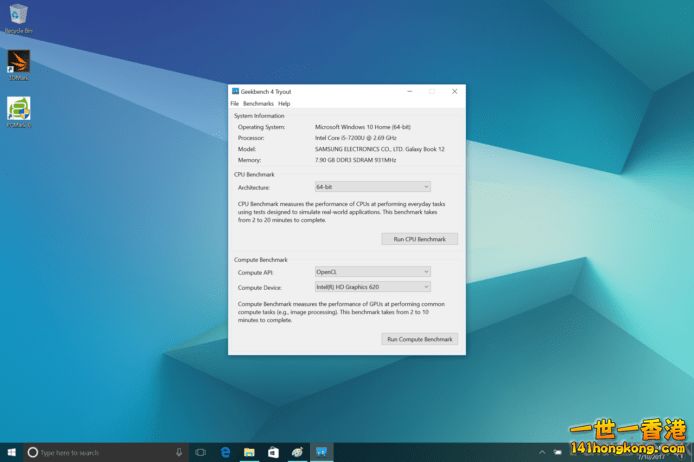Click the SAMSUNG ELECTRONICS Galaxy Book 12 text

(380, 149)
